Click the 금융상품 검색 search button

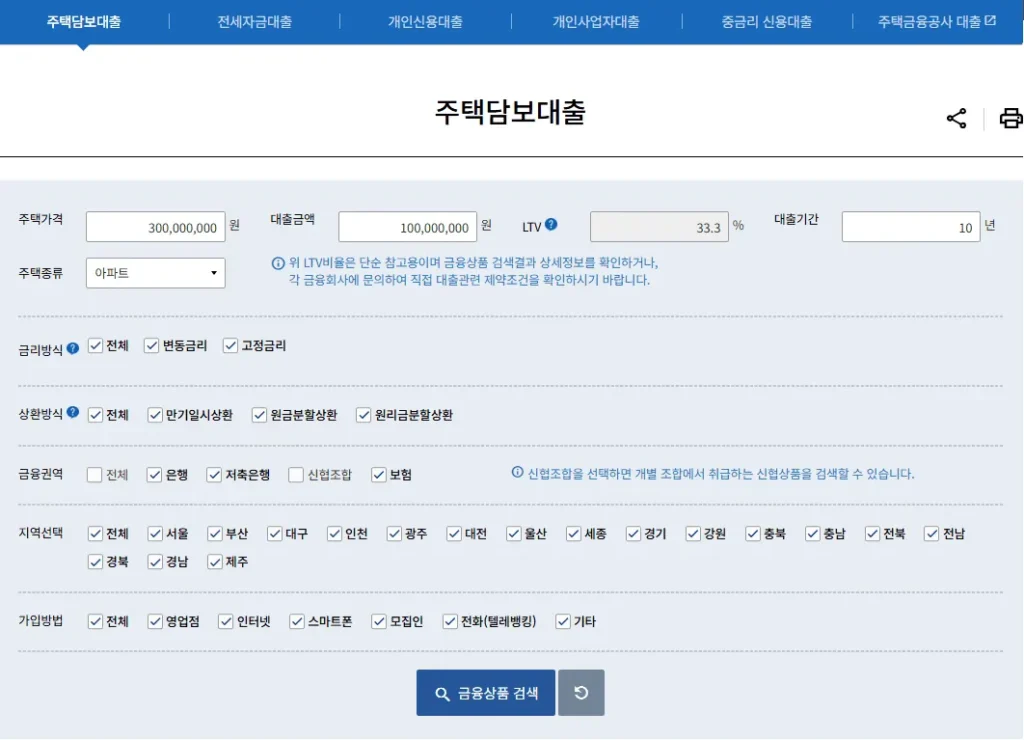(485, 692)
